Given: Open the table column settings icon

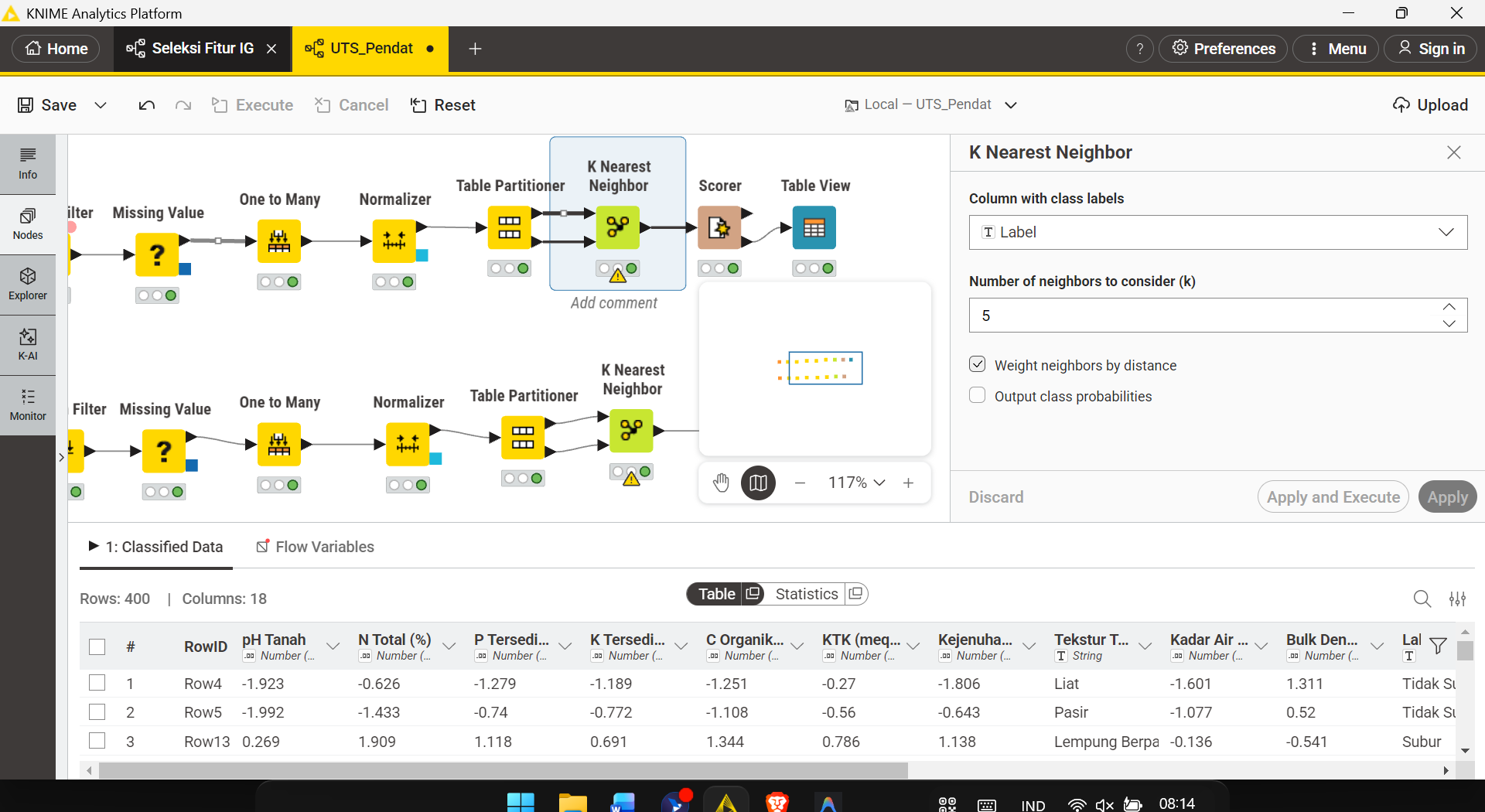Looking at the screenshot, I should (1457, 599).
